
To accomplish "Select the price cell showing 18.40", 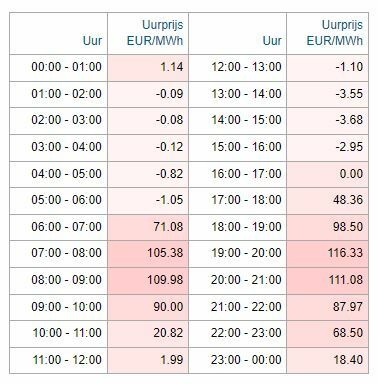I will coord(328,360).
